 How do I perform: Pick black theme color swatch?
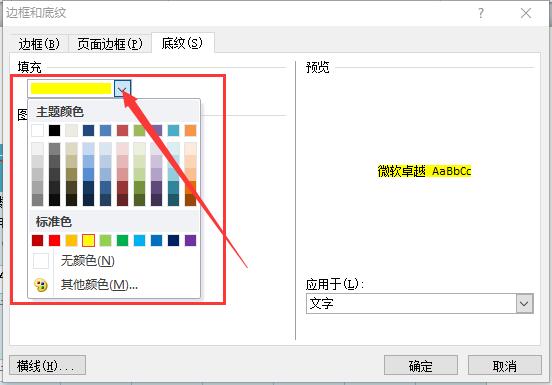(x=55, y=130)
